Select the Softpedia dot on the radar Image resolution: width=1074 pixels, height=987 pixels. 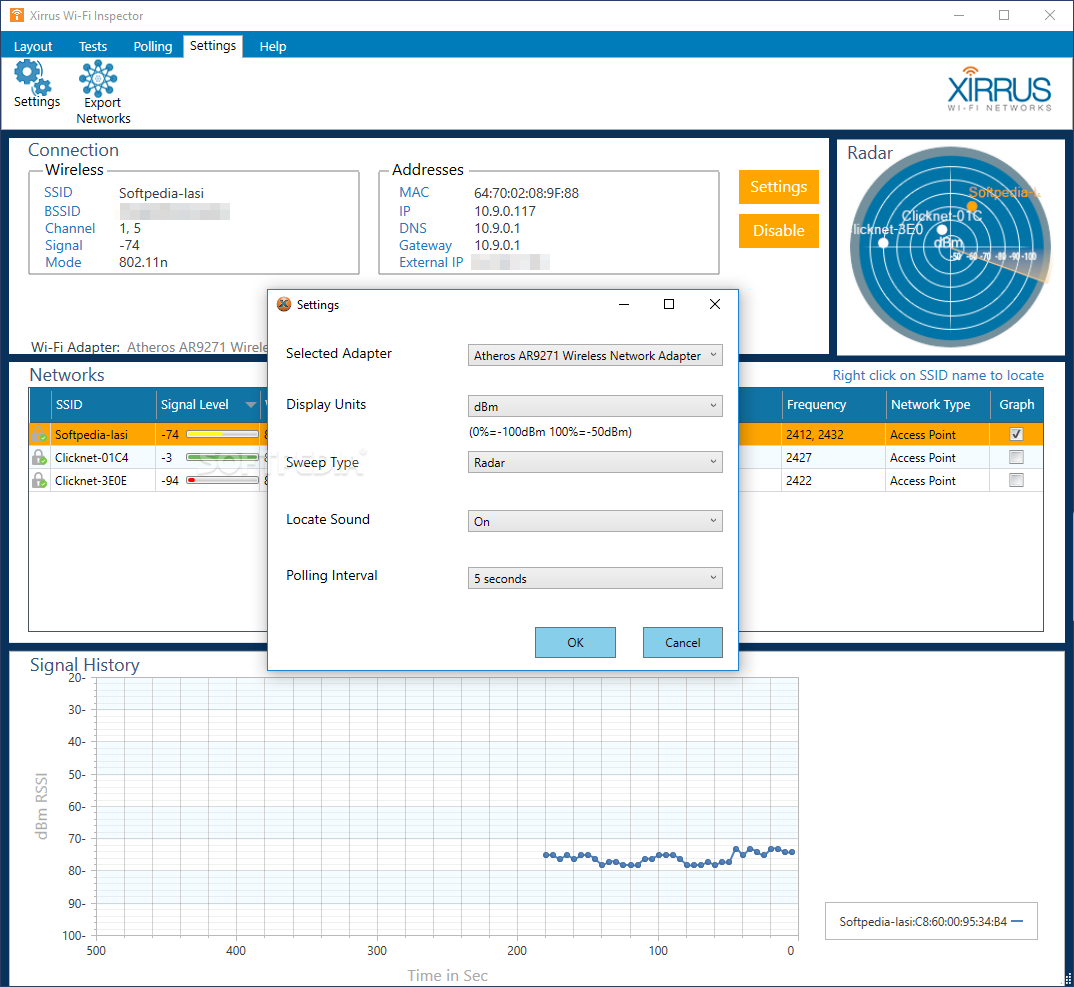point(972,205)
